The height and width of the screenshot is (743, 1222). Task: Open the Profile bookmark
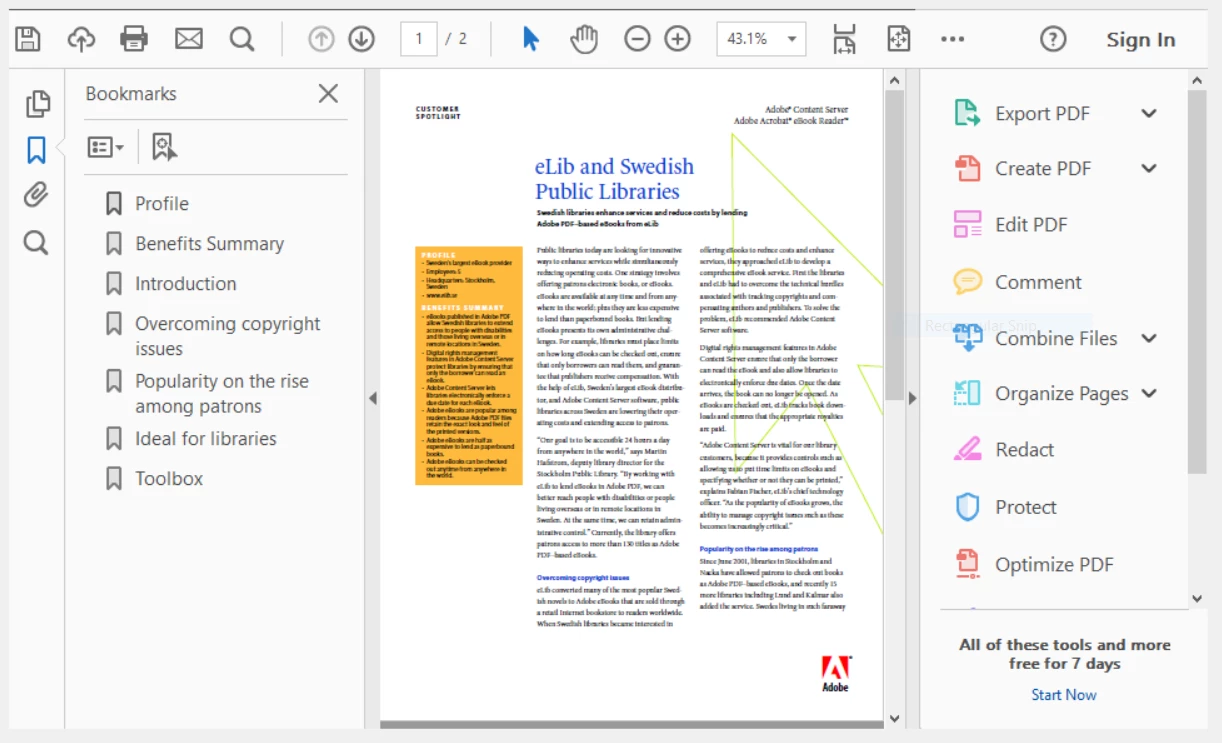162,203
